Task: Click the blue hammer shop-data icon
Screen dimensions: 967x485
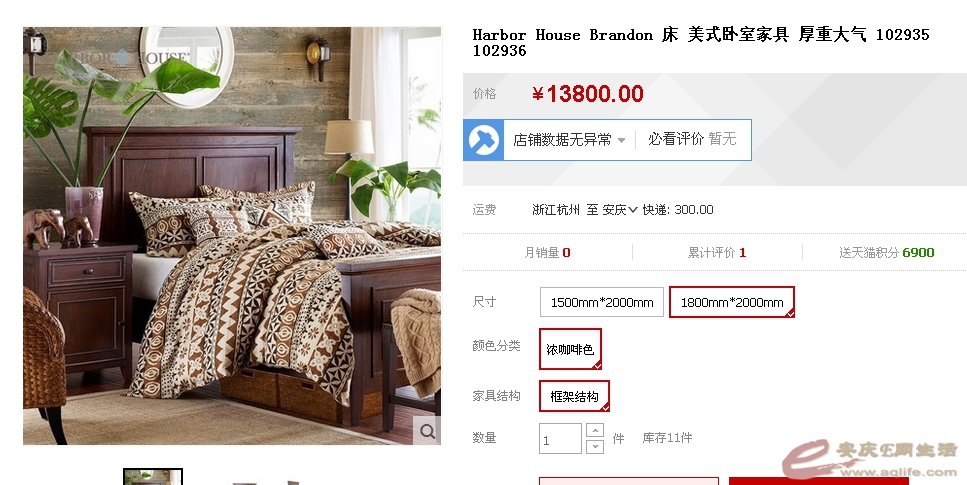Action: pyautogui.click(x=484, y=140)
